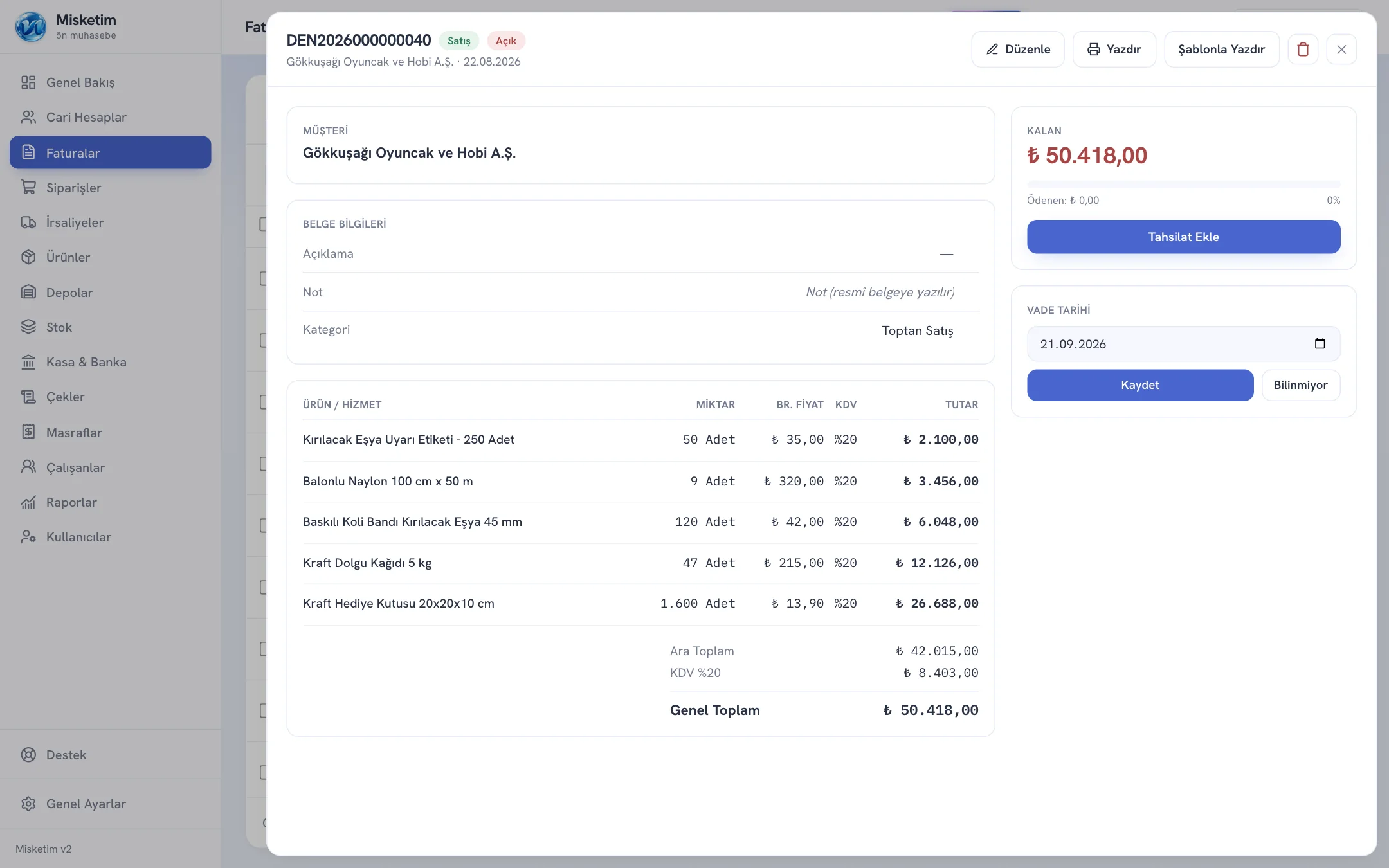Go to Siparişler in the sidebar
This screenshot has width=1389, height=868.
pos(111,187)
